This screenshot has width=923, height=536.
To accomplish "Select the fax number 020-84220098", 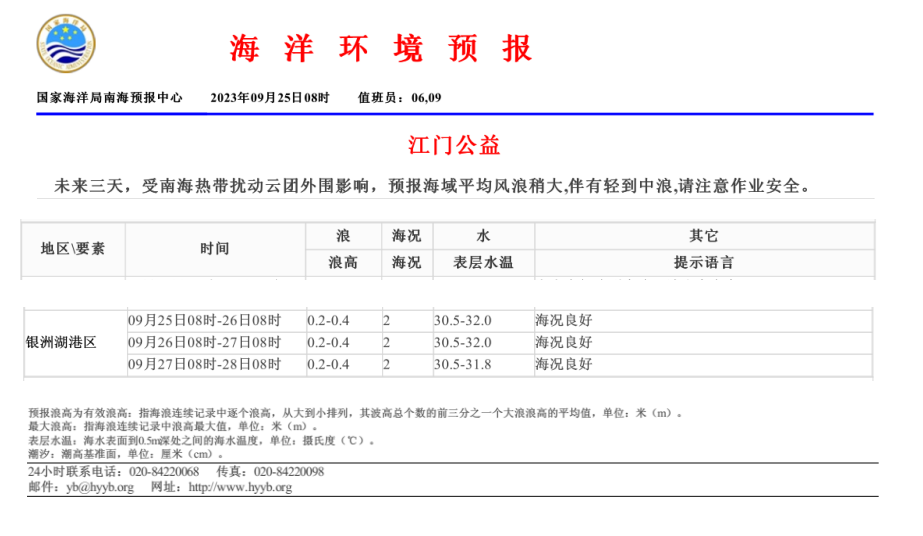I will (x=289, y=472).
